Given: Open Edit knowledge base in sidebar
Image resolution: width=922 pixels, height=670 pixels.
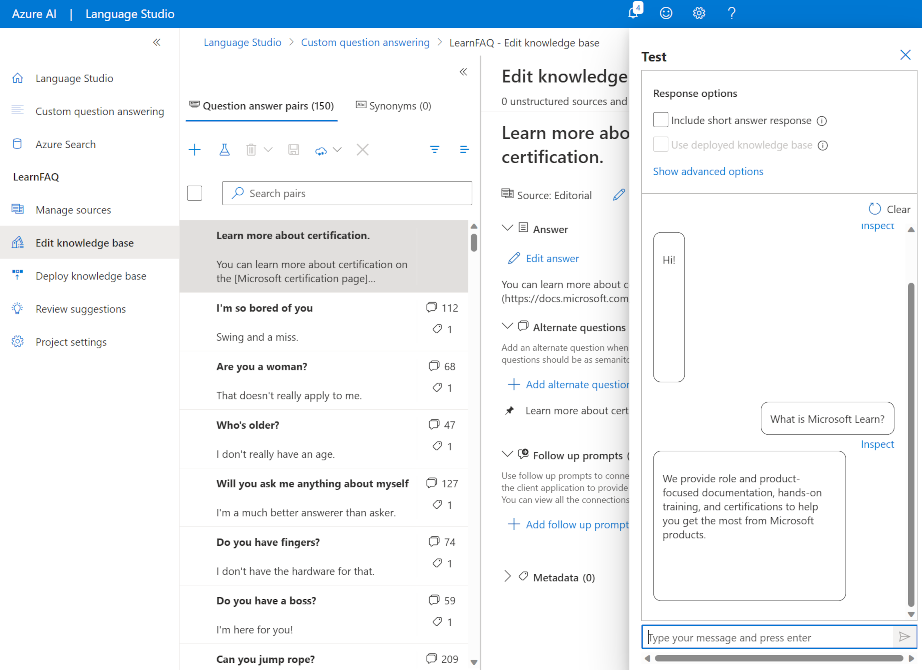Looking at the screenshot, I should [89, 243].
